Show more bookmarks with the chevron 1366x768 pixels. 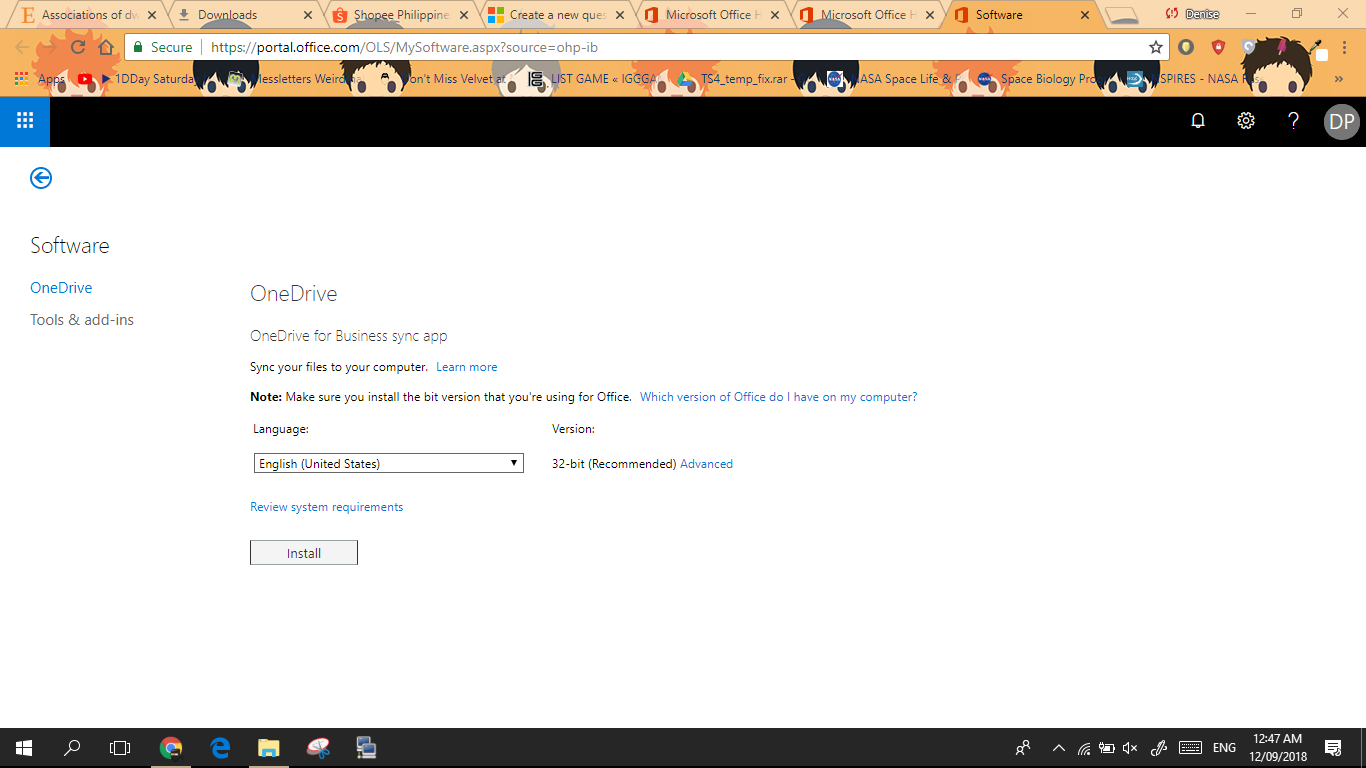point(1339,79)
